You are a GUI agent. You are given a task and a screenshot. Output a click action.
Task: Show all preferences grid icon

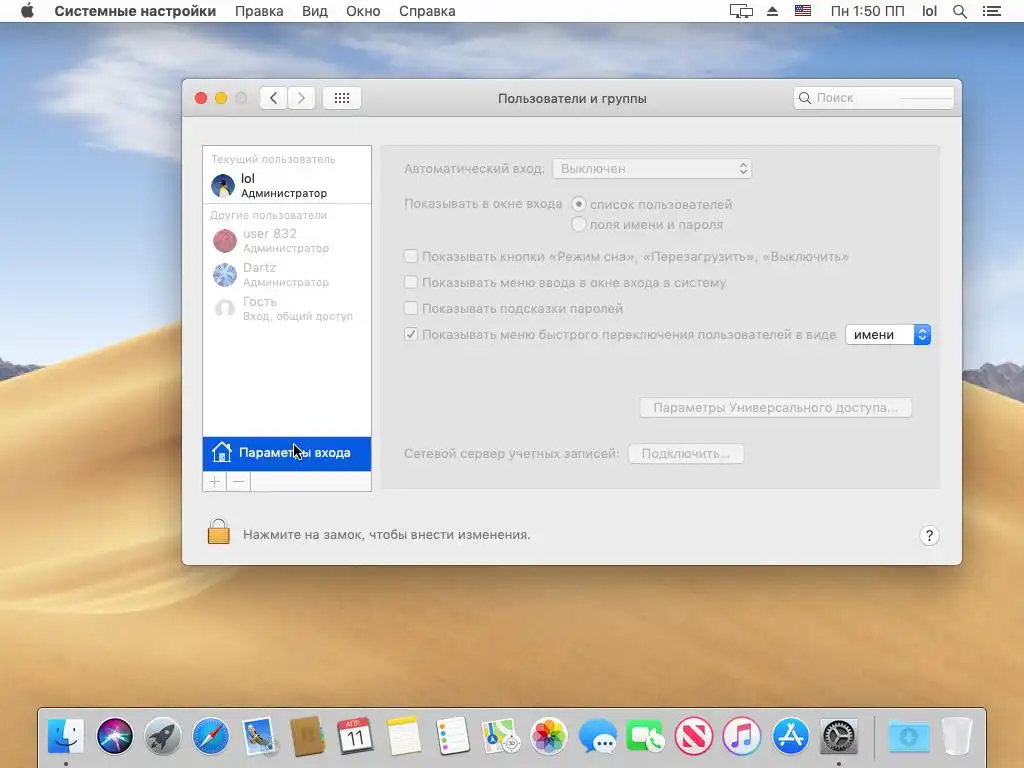tap(342, 98)
